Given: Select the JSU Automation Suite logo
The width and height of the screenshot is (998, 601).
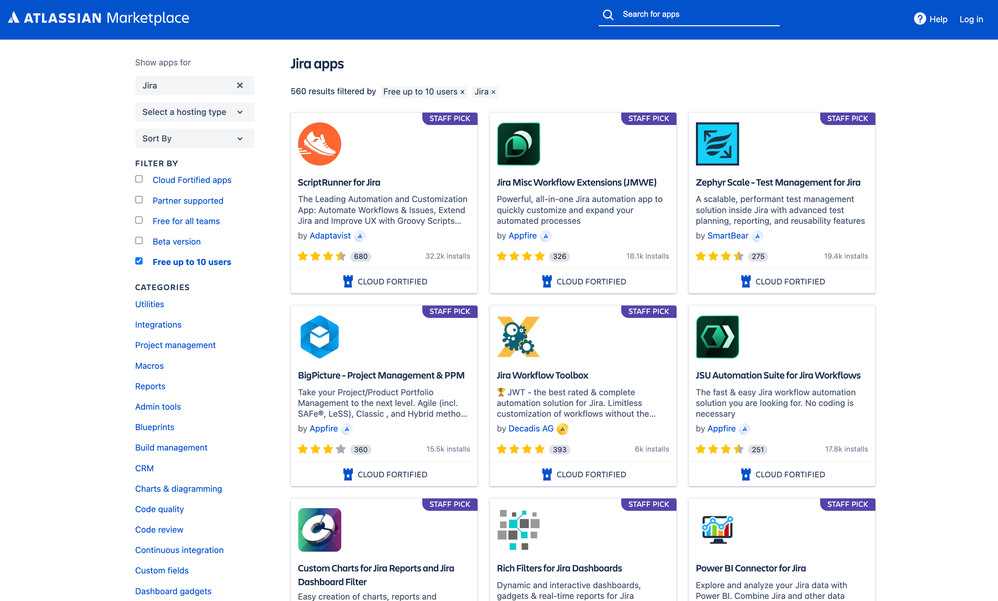Looking at the screenshot, I should [717, 337].
